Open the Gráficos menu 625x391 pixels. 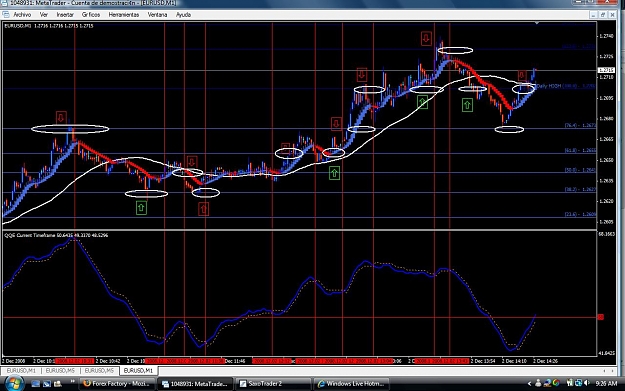pos(91,15)
